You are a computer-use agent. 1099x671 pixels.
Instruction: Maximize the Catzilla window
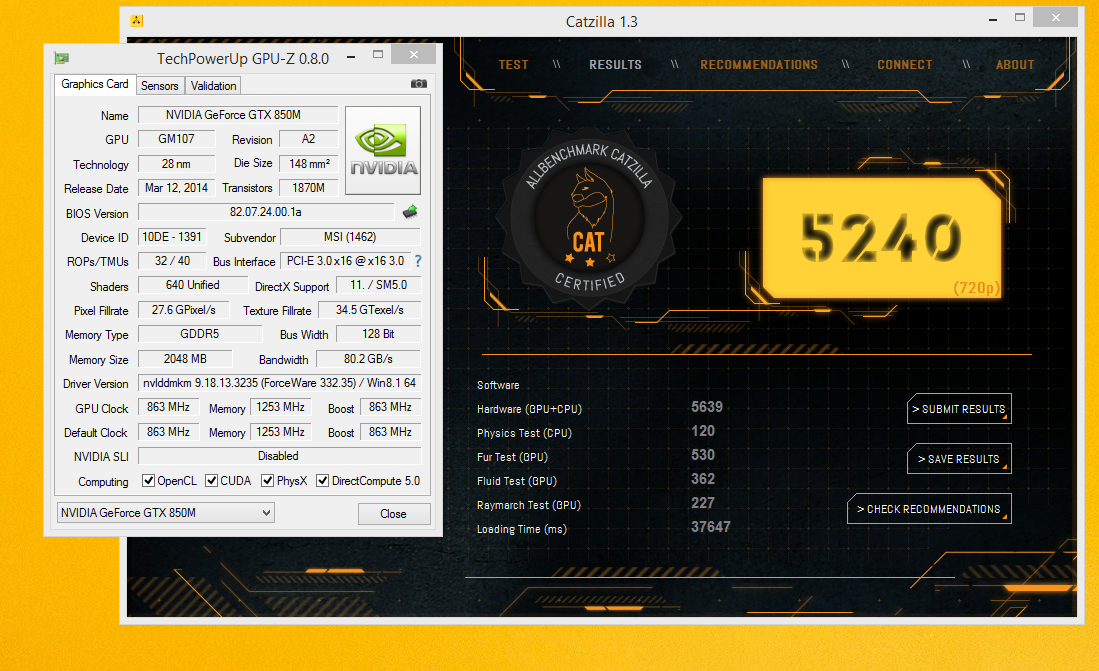click(1020, 18)
